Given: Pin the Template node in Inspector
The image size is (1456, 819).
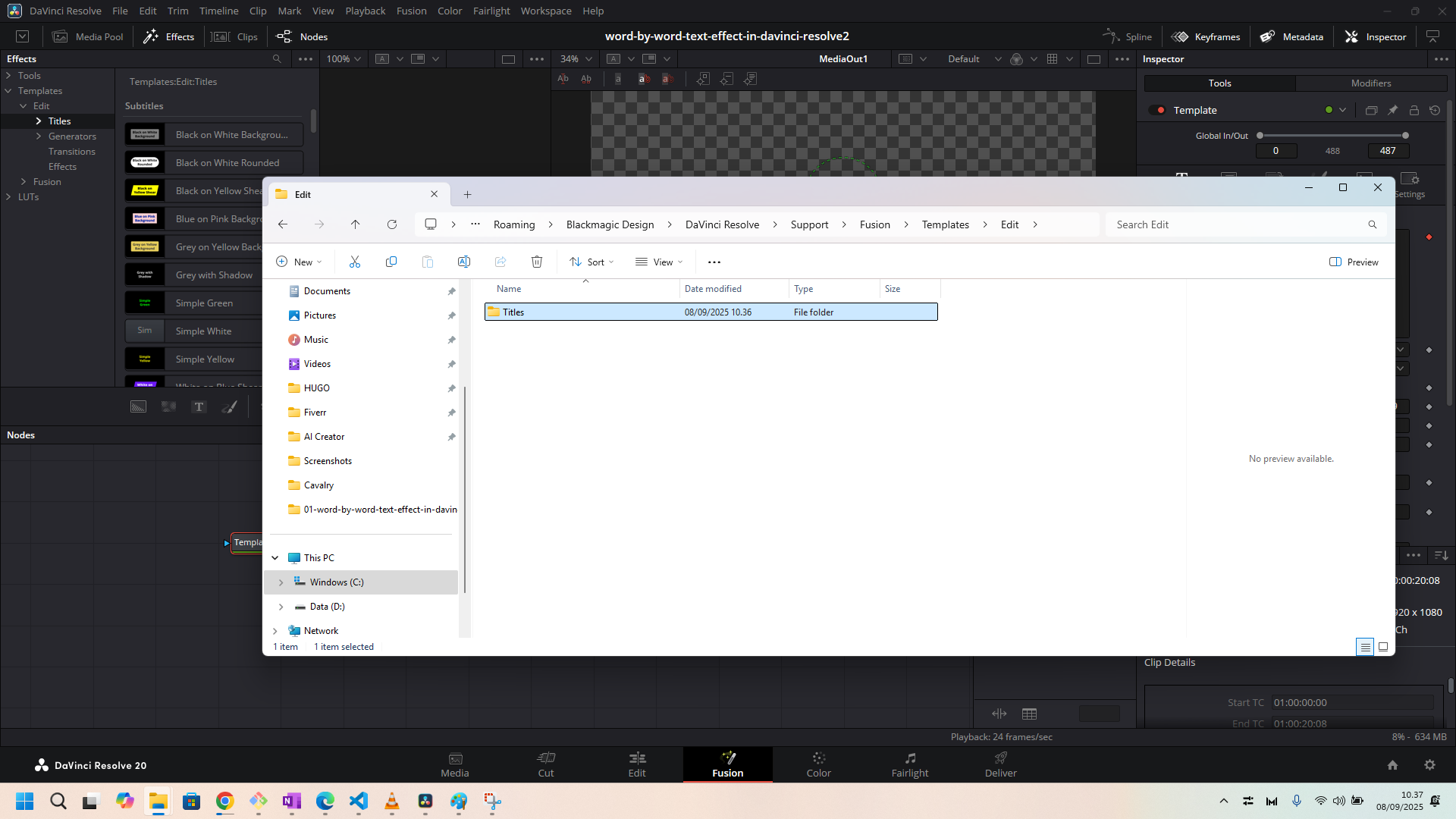Looking at the screenshot, I should (1392, 110).
